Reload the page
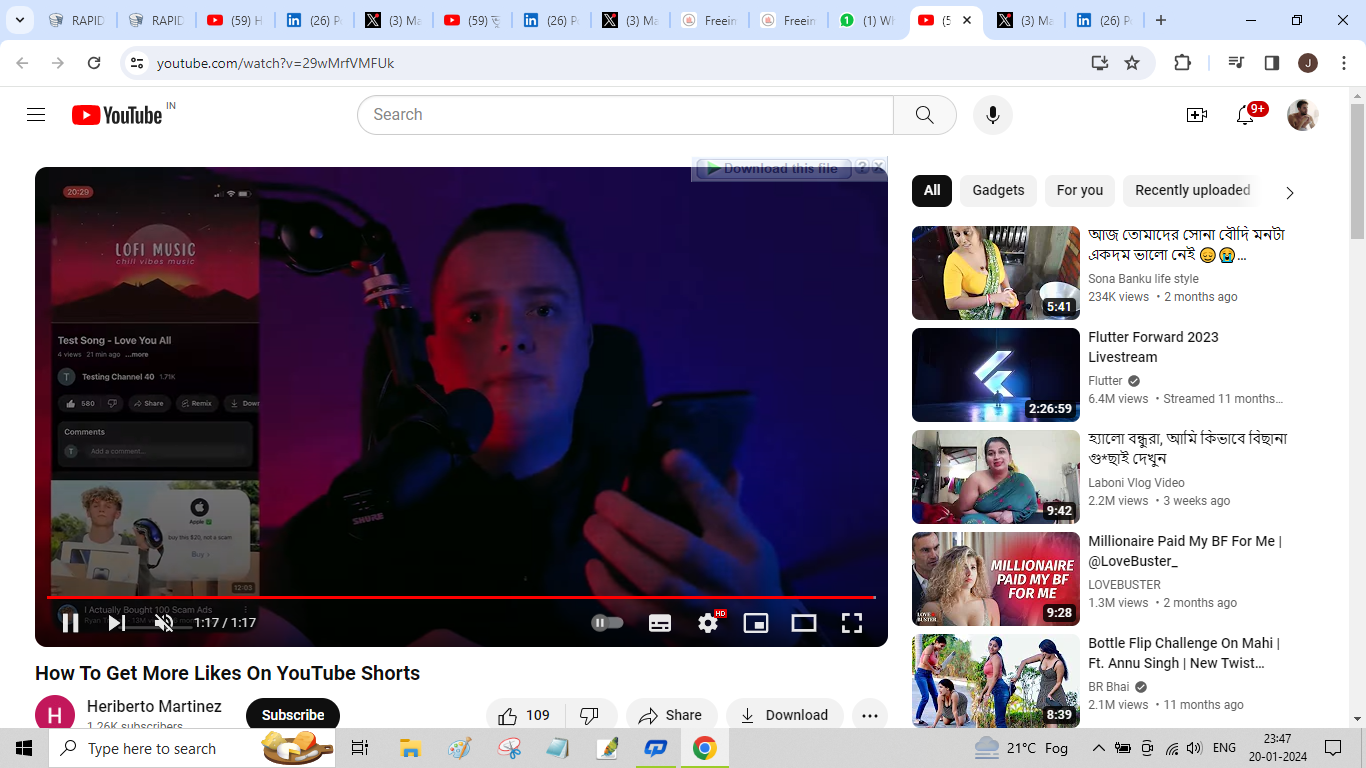 [x=94, y=63]
